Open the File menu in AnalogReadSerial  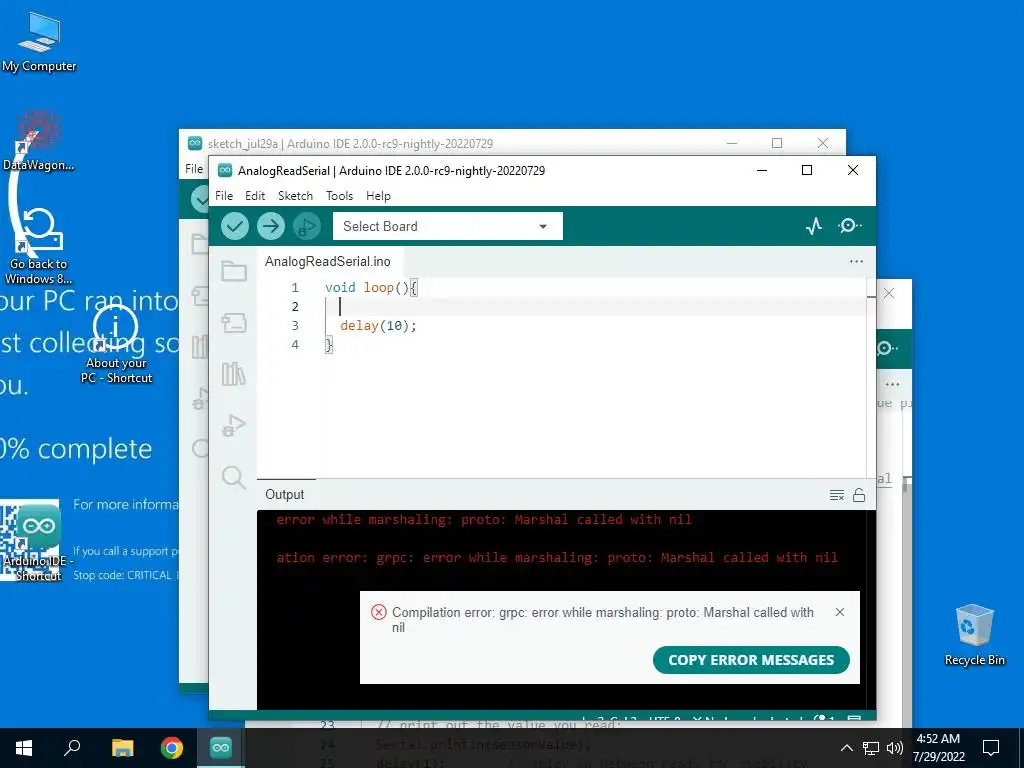click(x=224, y=196)
